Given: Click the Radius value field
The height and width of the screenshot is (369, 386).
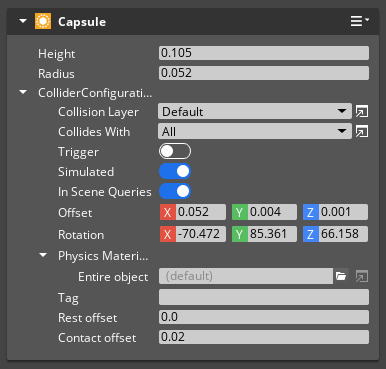Looking at the screenshot, I should [x=264, y=73].
